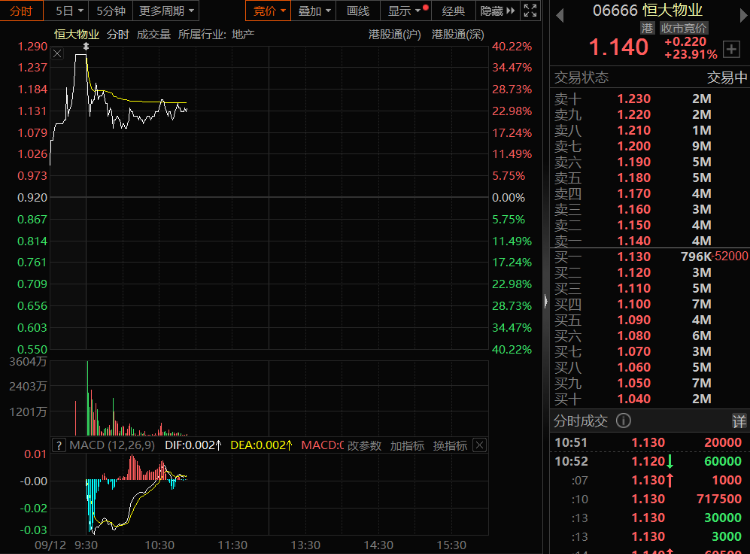This screenshot has height=554, width=750.
Task: Click the 隐藏 panel toggle
Action: point(497,11)
